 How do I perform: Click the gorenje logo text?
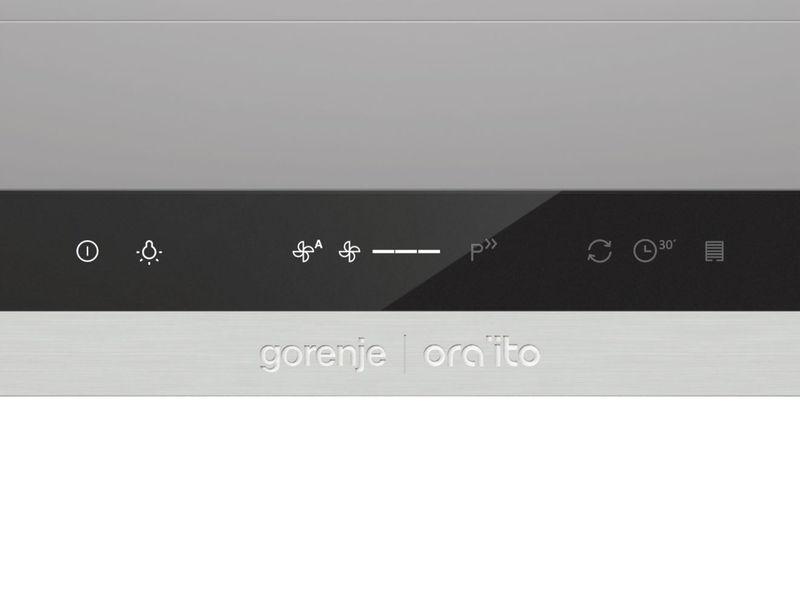point(322,355)
